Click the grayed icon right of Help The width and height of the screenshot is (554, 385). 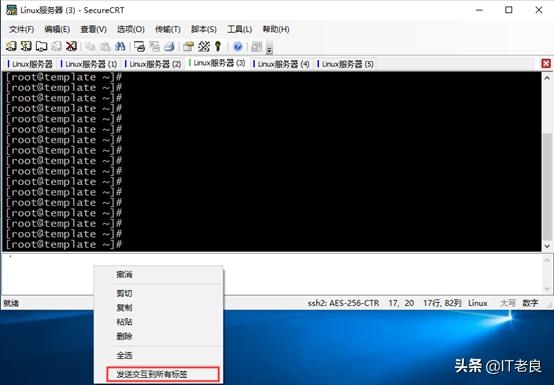(x=257, y=46)
